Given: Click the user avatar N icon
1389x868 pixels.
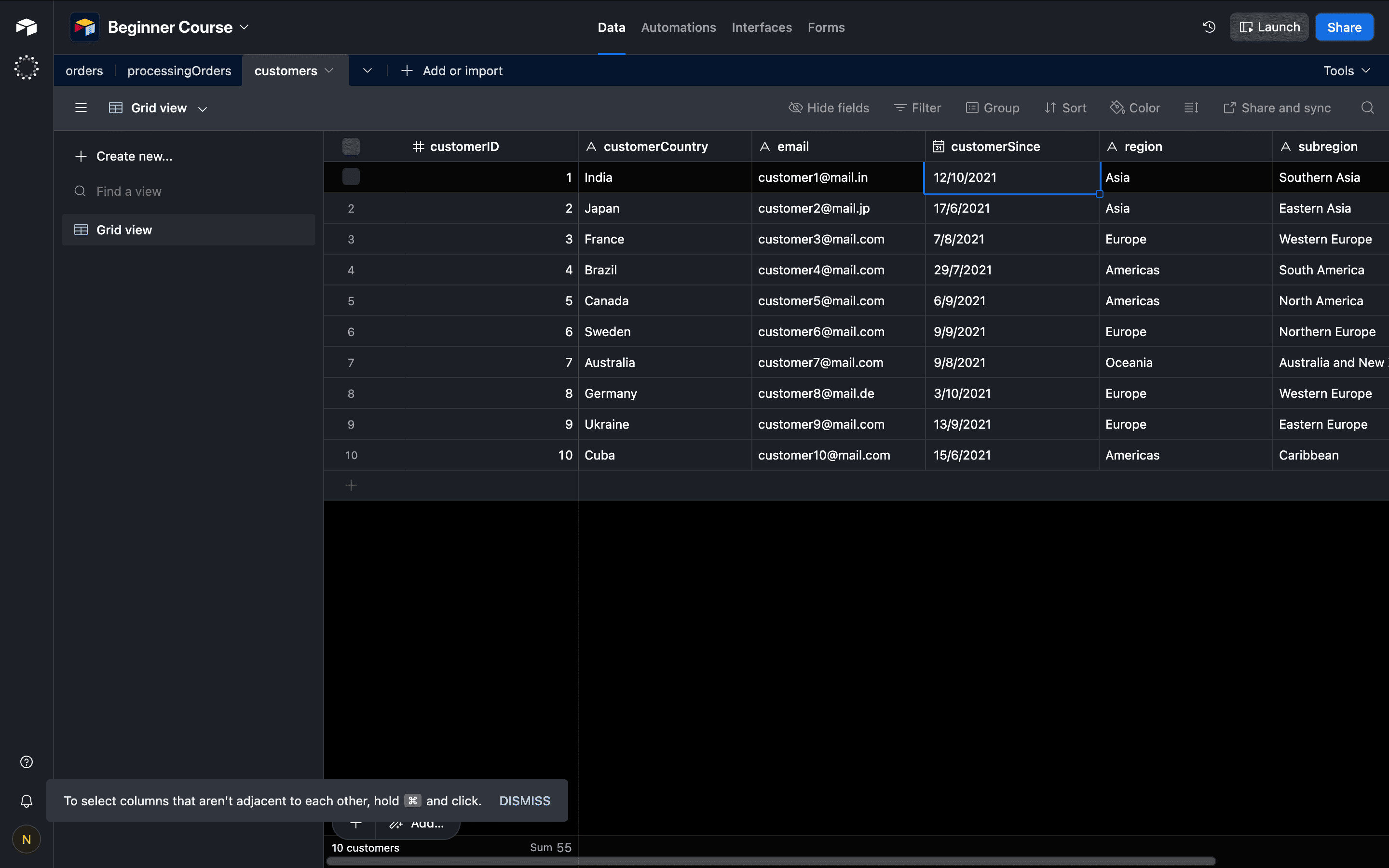Looking at the screenshot, I should coord(27,839).
